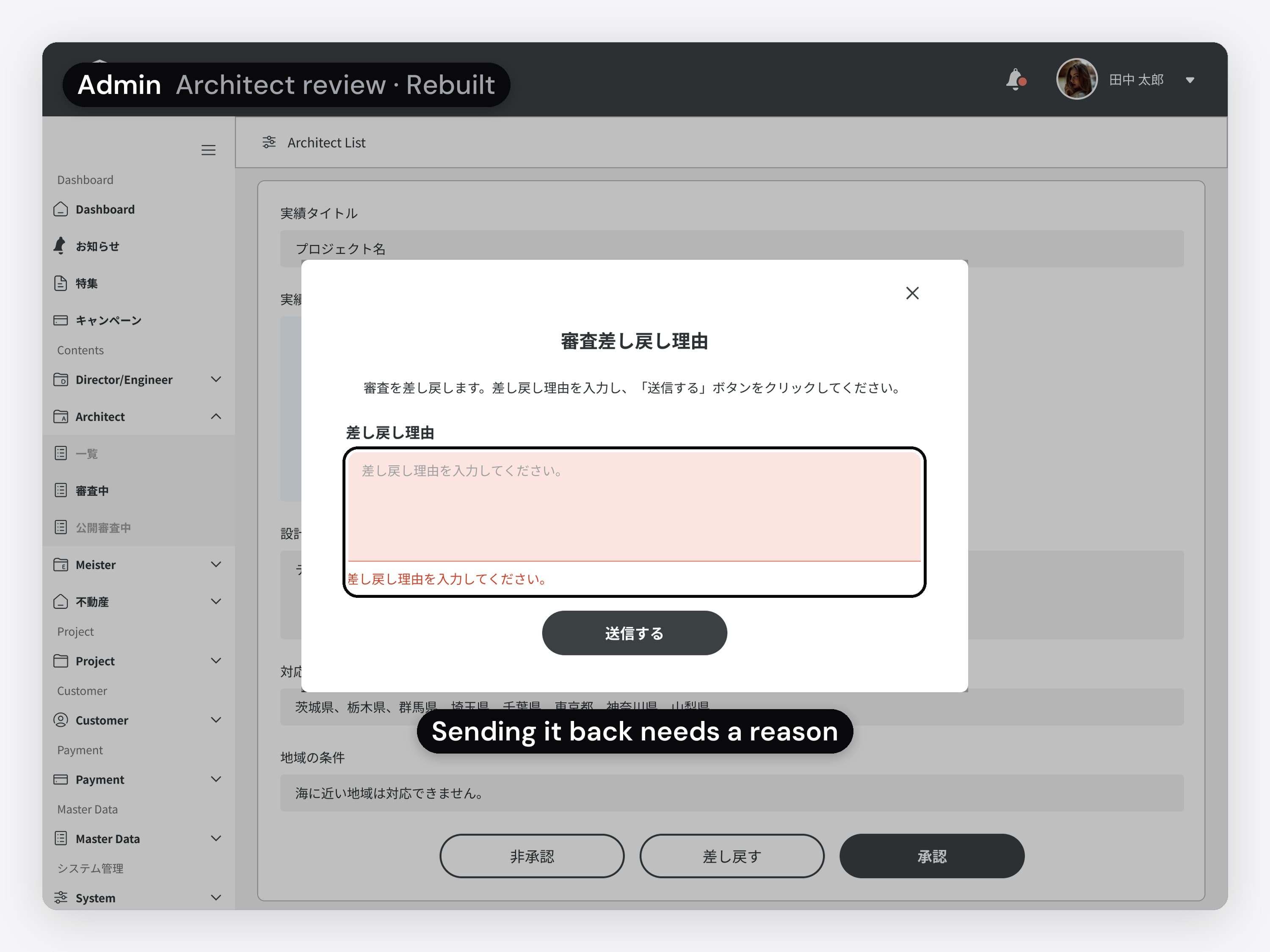Image resolution: width=1270 pixels, height=952 pixels.
Task: Click the System sliders icon
Action: pyautogui.click(x=60, y=897)
